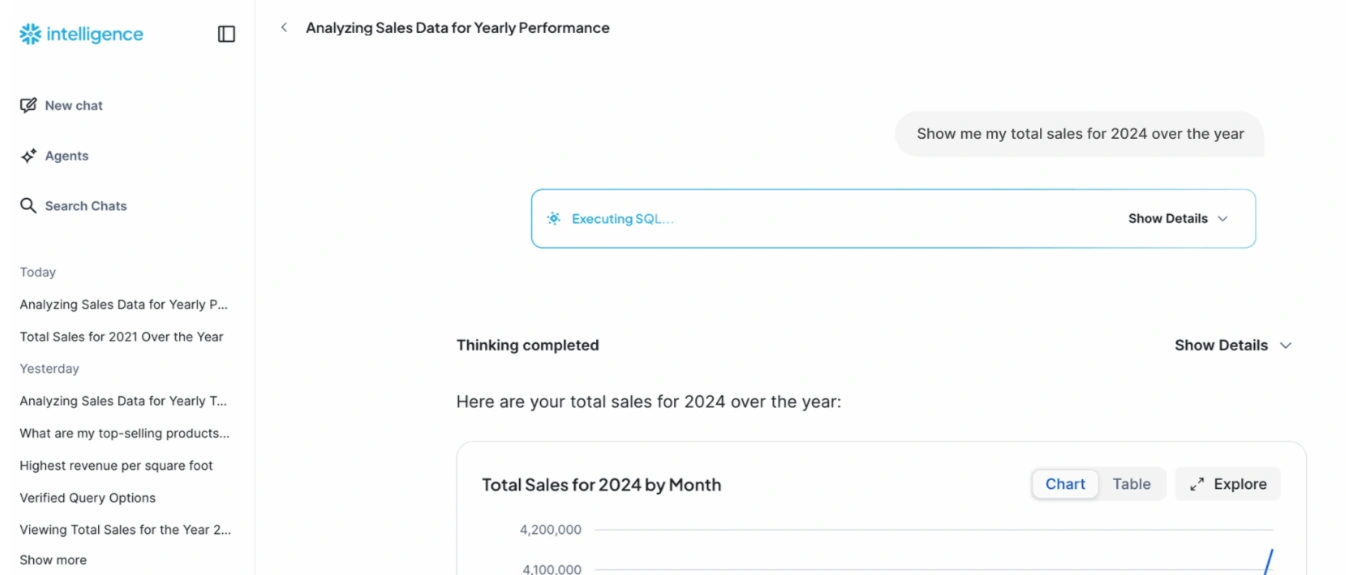Open What are my top-selling products chat

pos(125,433)
